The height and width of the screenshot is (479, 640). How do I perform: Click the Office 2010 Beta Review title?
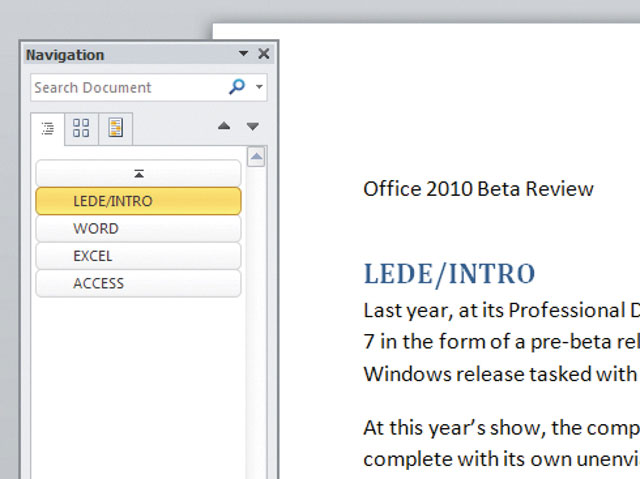(x=478, y=189)
